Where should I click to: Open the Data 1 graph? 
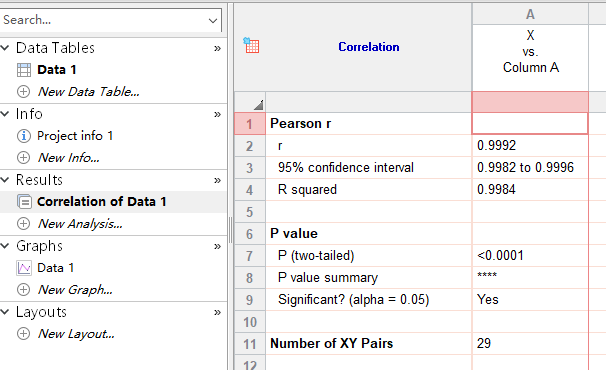(x=55, y=268)
